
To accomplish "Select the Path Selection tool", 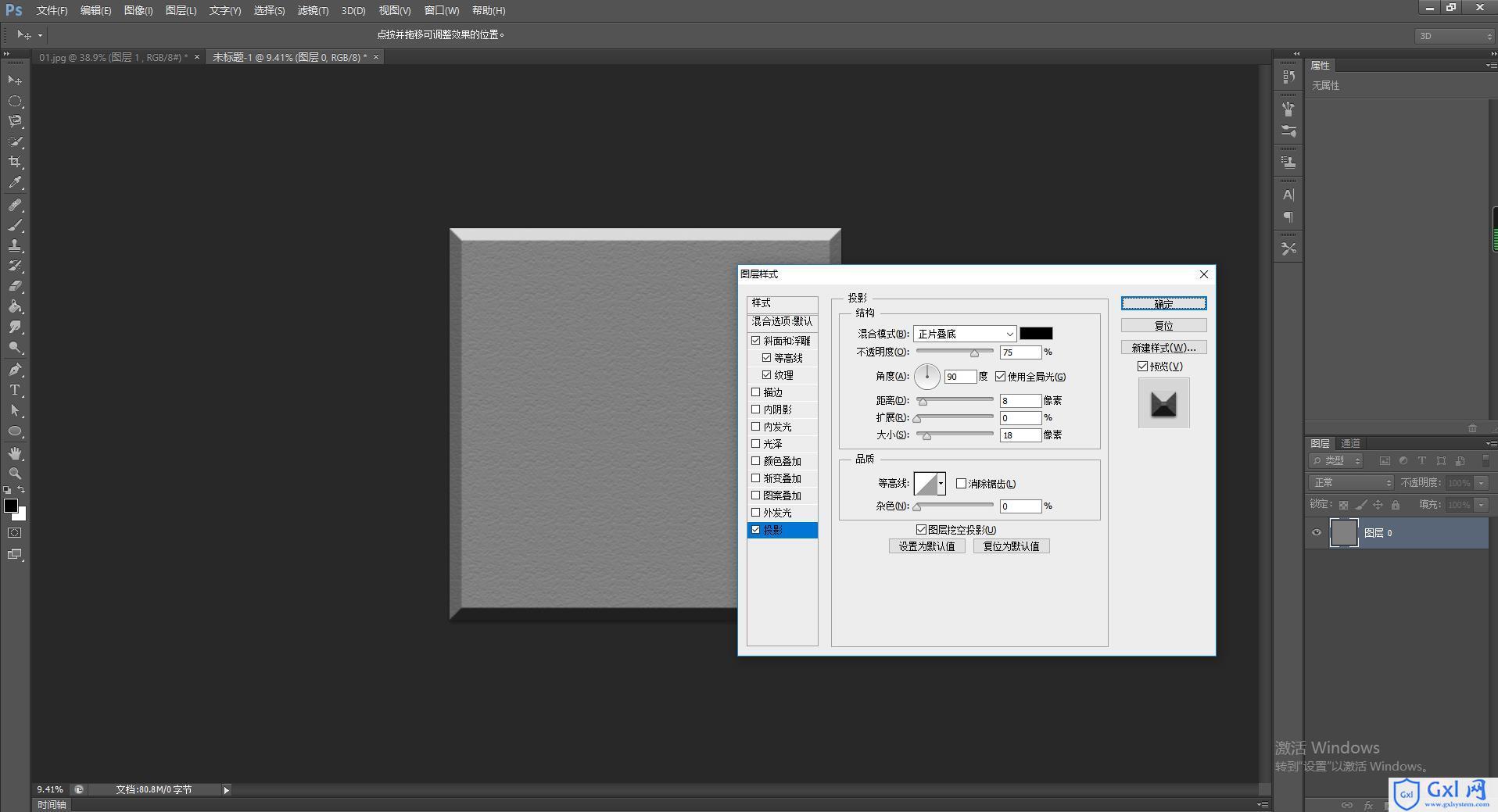I will coord(15,410).
